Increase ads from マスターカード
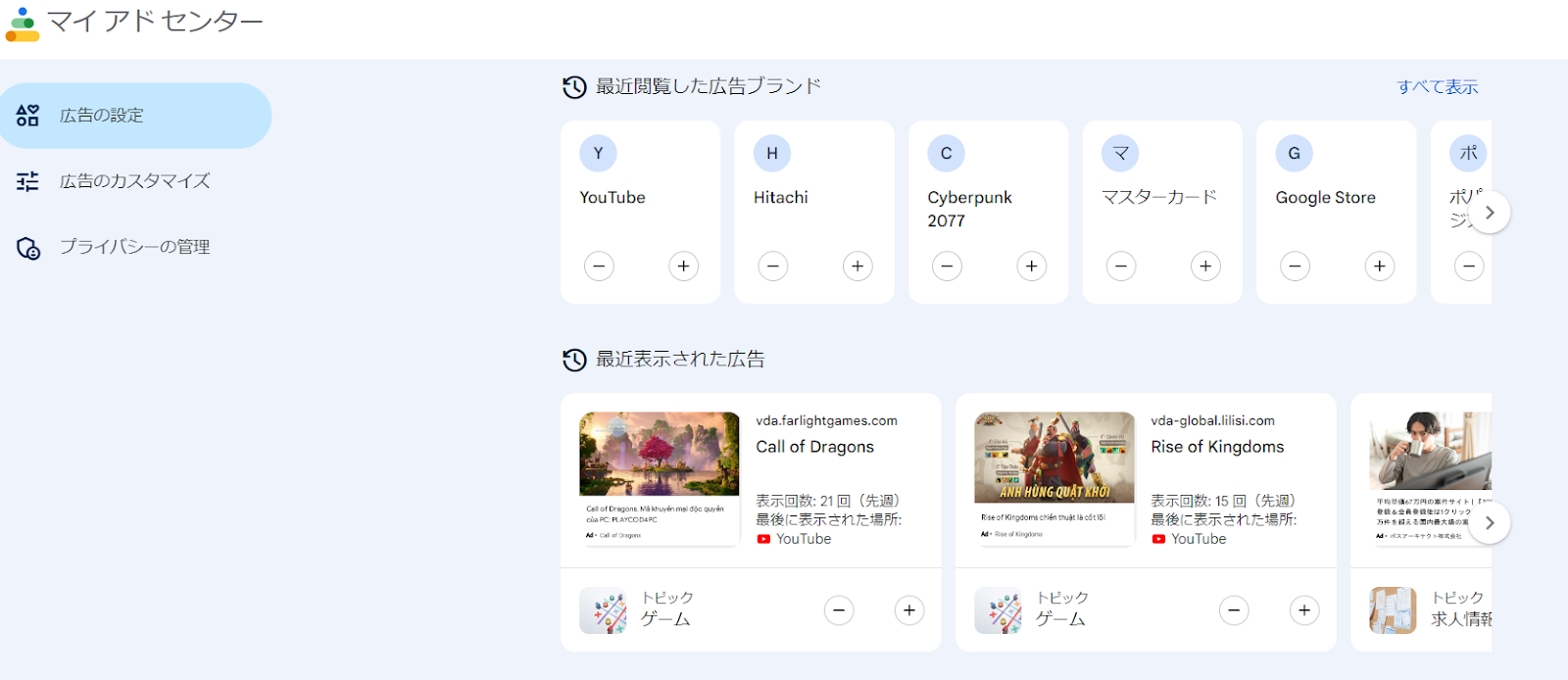This screenshot has height=680, width=1568. pyautogui.click(x=1205, y=266)
